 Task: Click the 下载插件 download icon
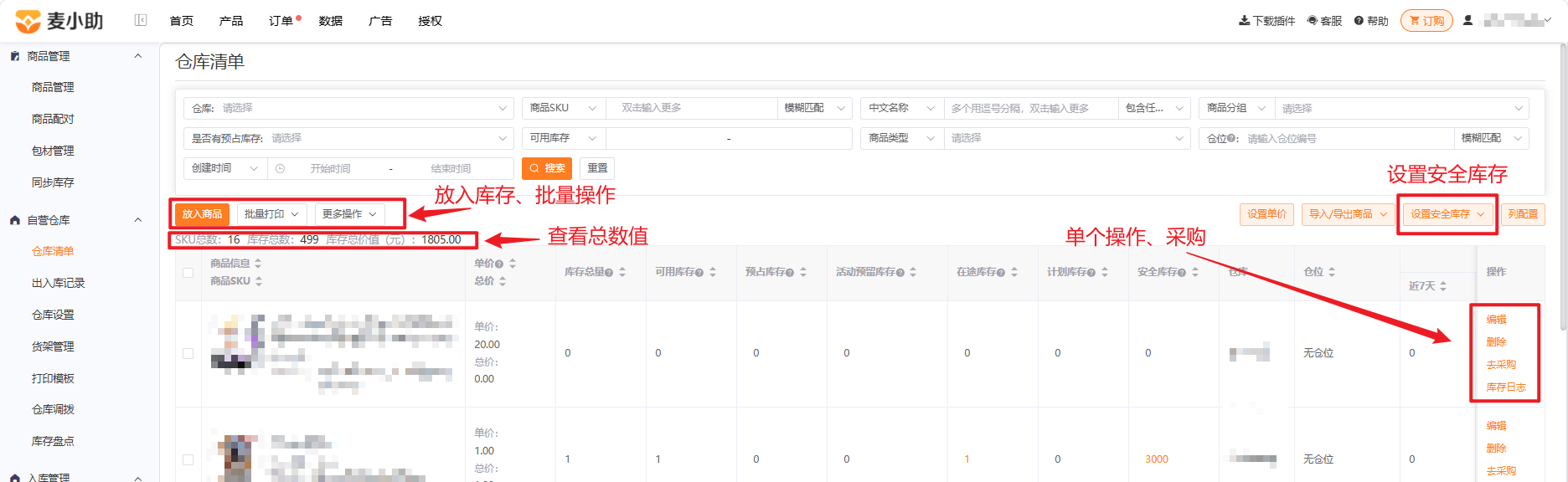pos(1244,21)
